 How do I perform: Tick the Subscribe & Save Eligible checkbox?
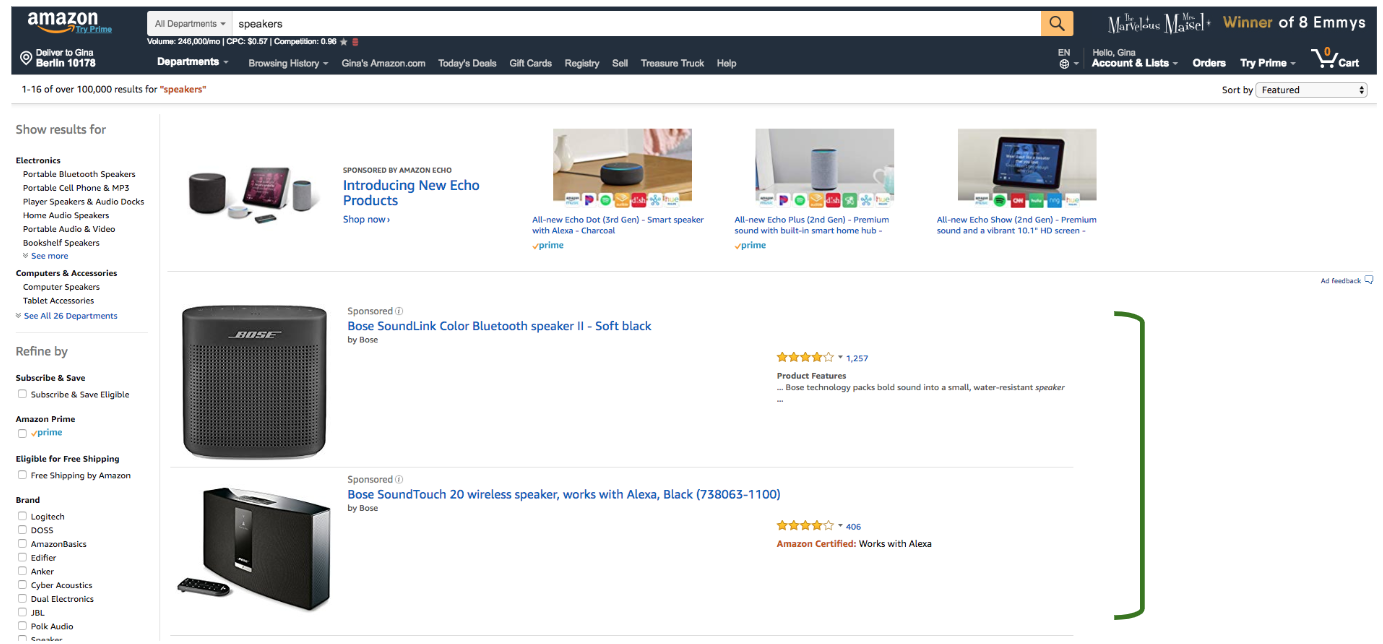22,394
